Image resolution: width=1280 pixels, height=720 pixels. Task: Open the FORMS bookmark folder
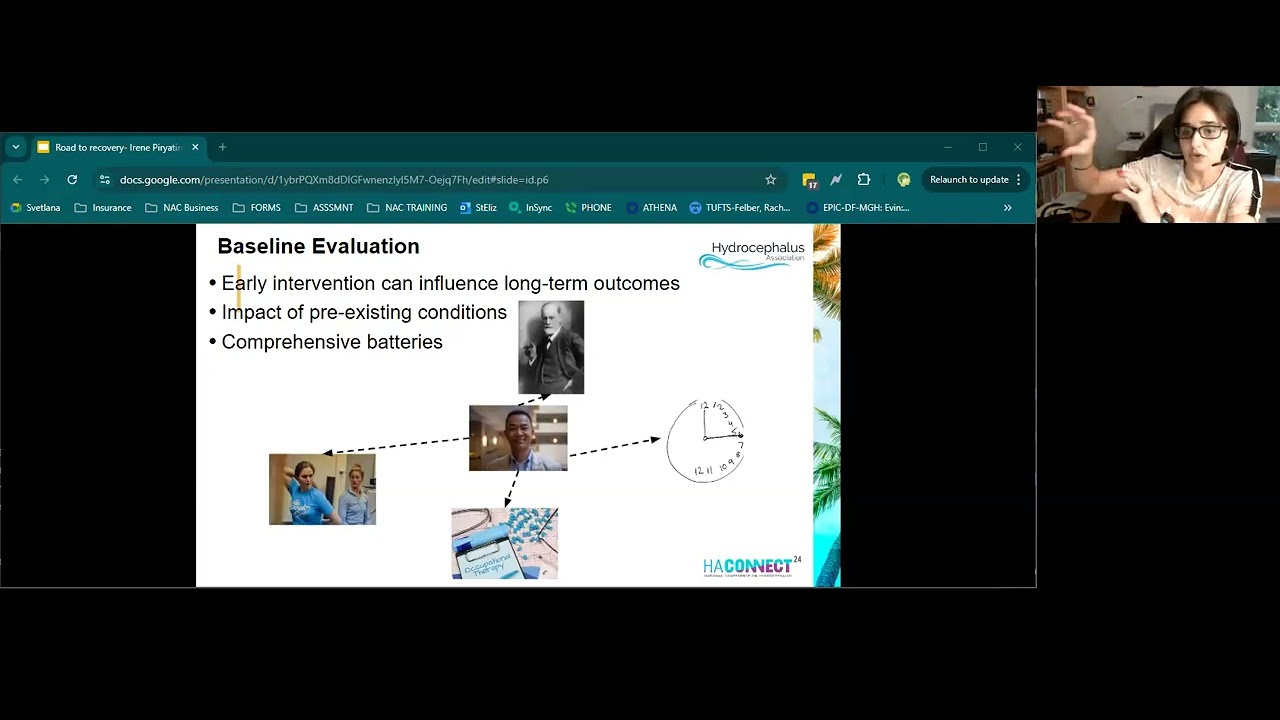pyautogui.click(x=257, y=208)
